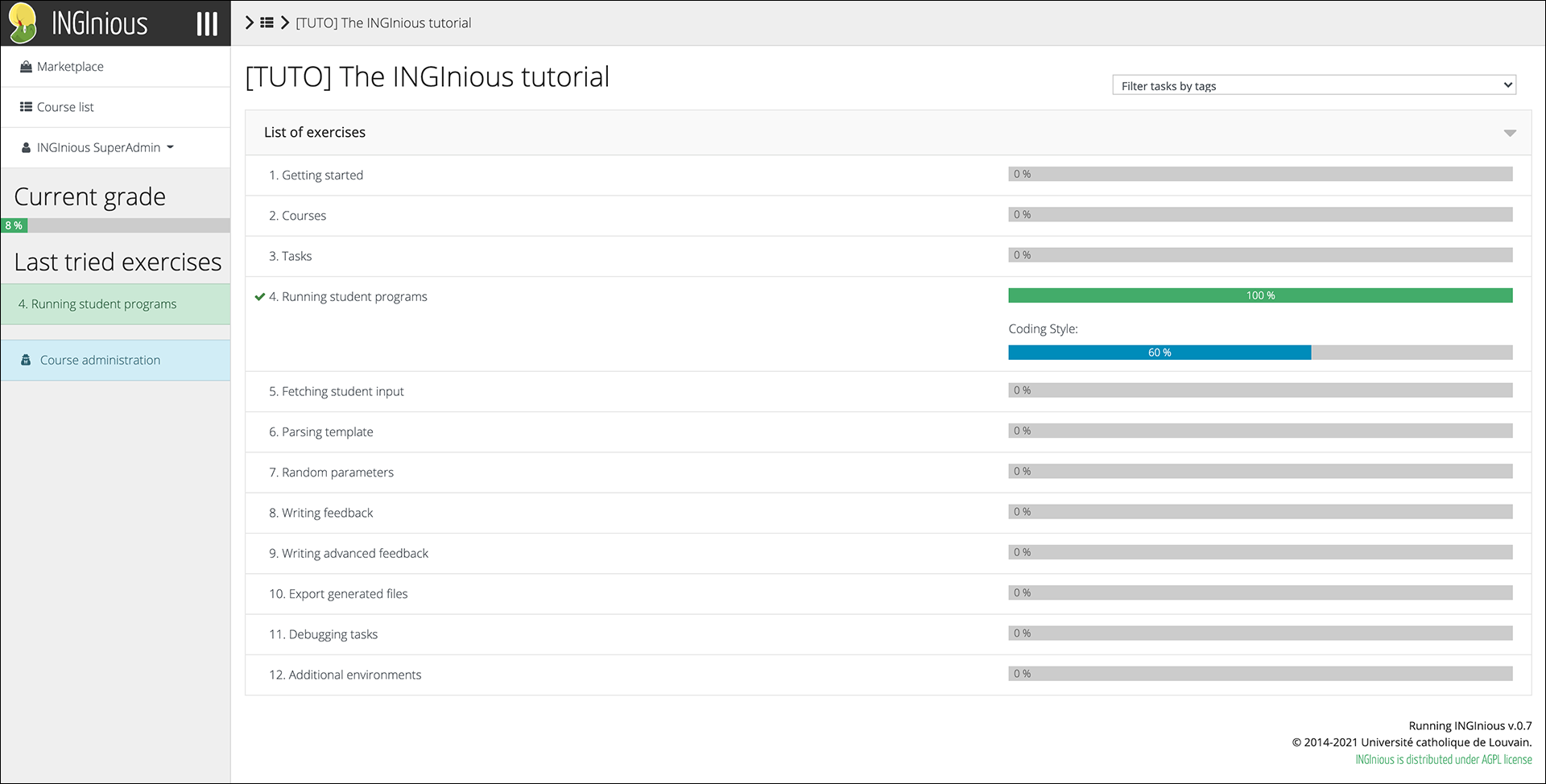1546x784 pixels.
Task: Click the Current grade heading
Action: pyautogui.click(x=90, y=196)
